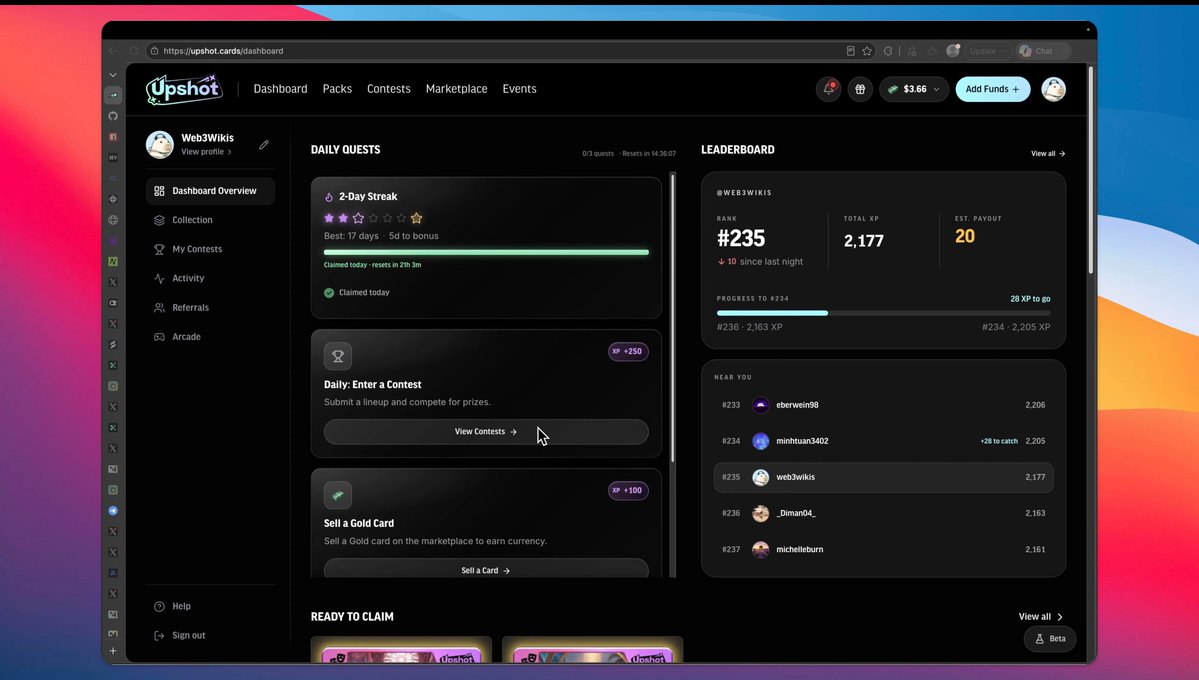
Task: Click the flame icon beside 2-Day Streak
Action: 329,197
